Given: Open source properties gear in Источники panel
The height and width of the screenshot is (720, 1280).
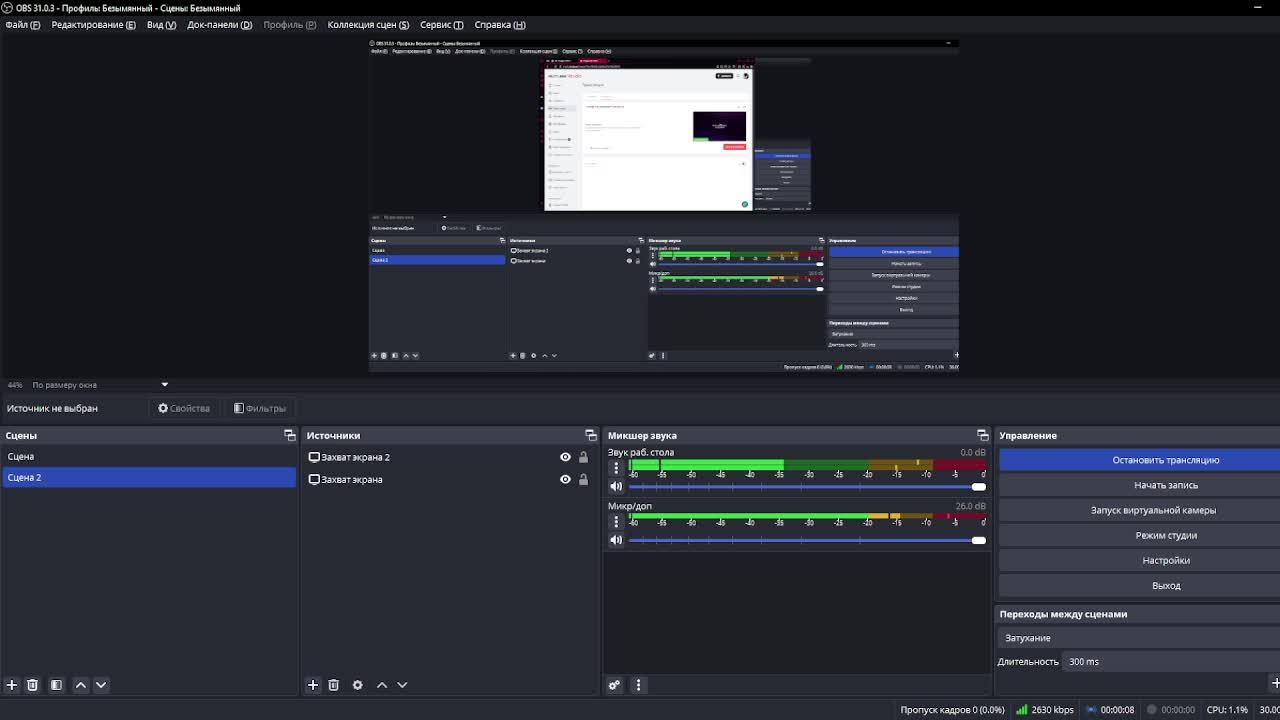Looking at the screenshot, I should pos(357,685).
